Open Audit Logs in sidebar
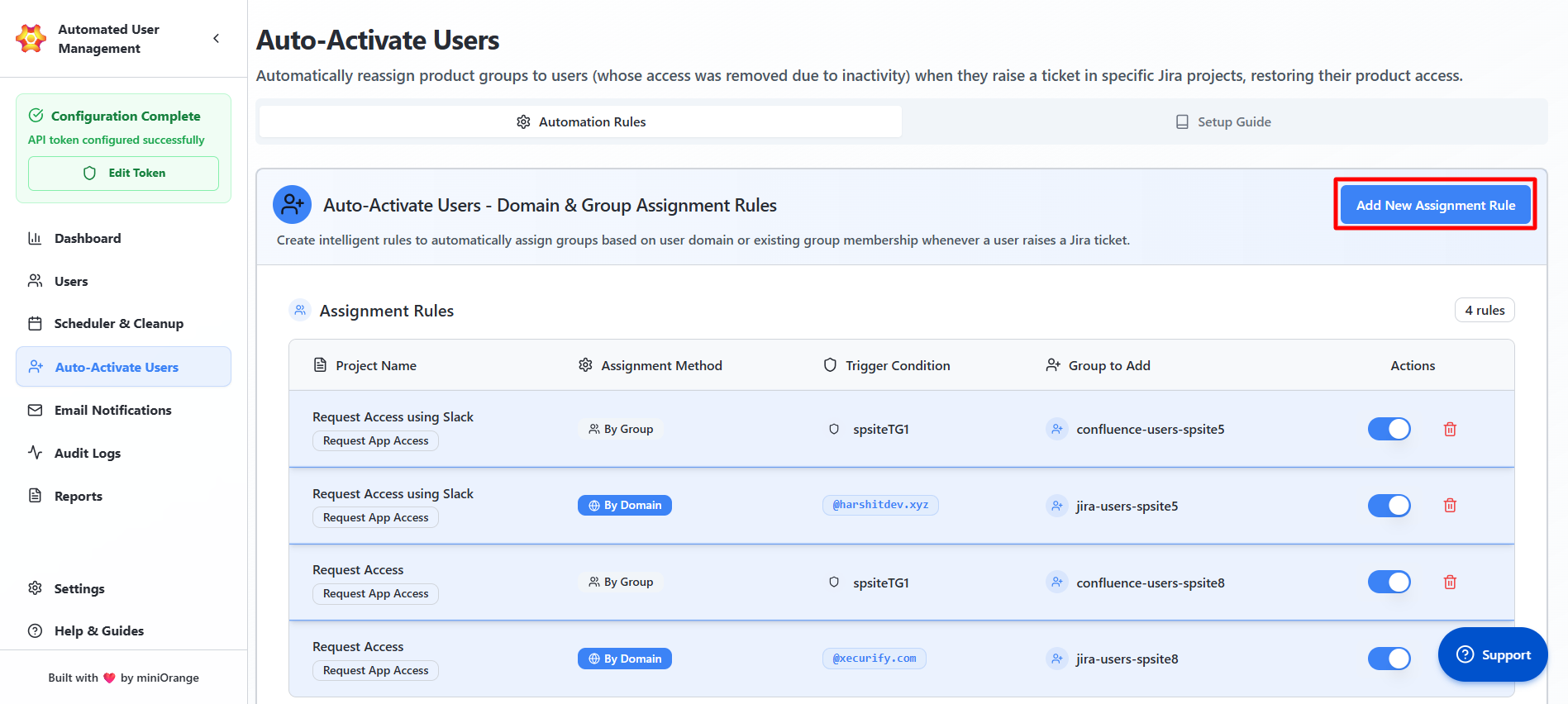This screenshot has height=704, width=1568. click(124, 454)
